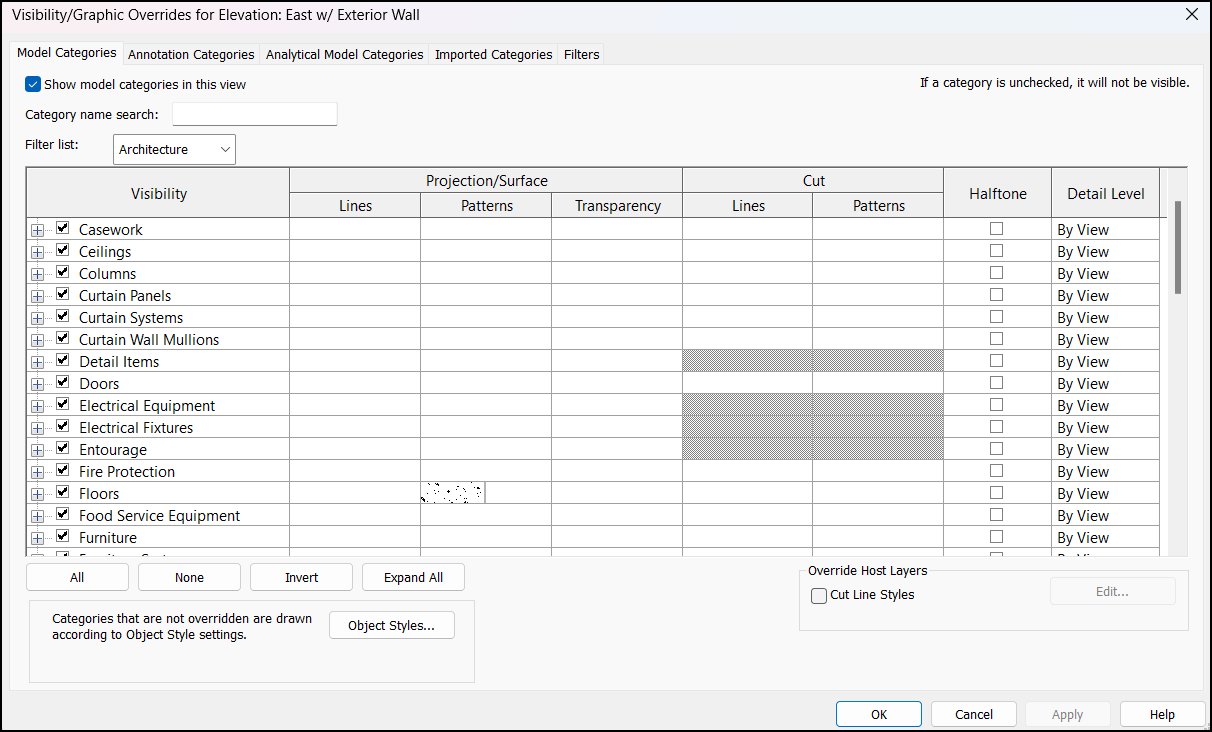
Task: Select the Model Categories tab
Action: point(67,53)
